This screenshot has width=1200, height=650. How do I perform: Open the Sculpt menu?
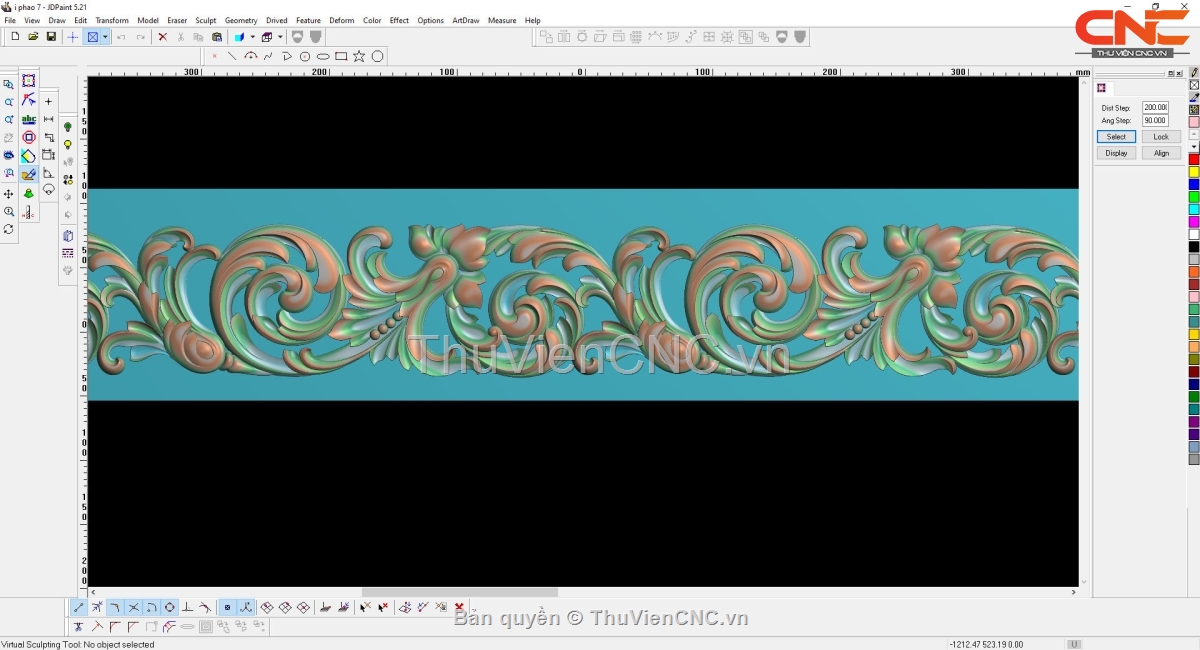coord(205,20)
